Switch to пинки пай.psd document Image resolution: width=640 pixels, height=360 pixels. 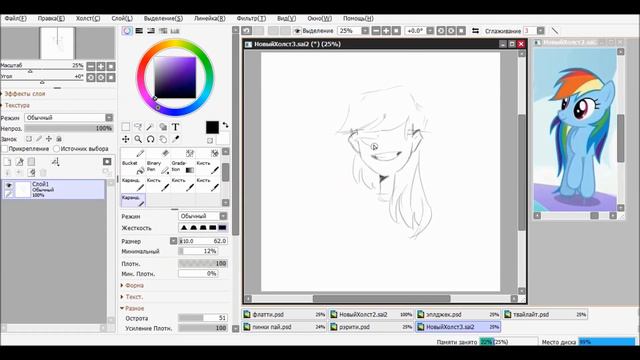[284, 327]
